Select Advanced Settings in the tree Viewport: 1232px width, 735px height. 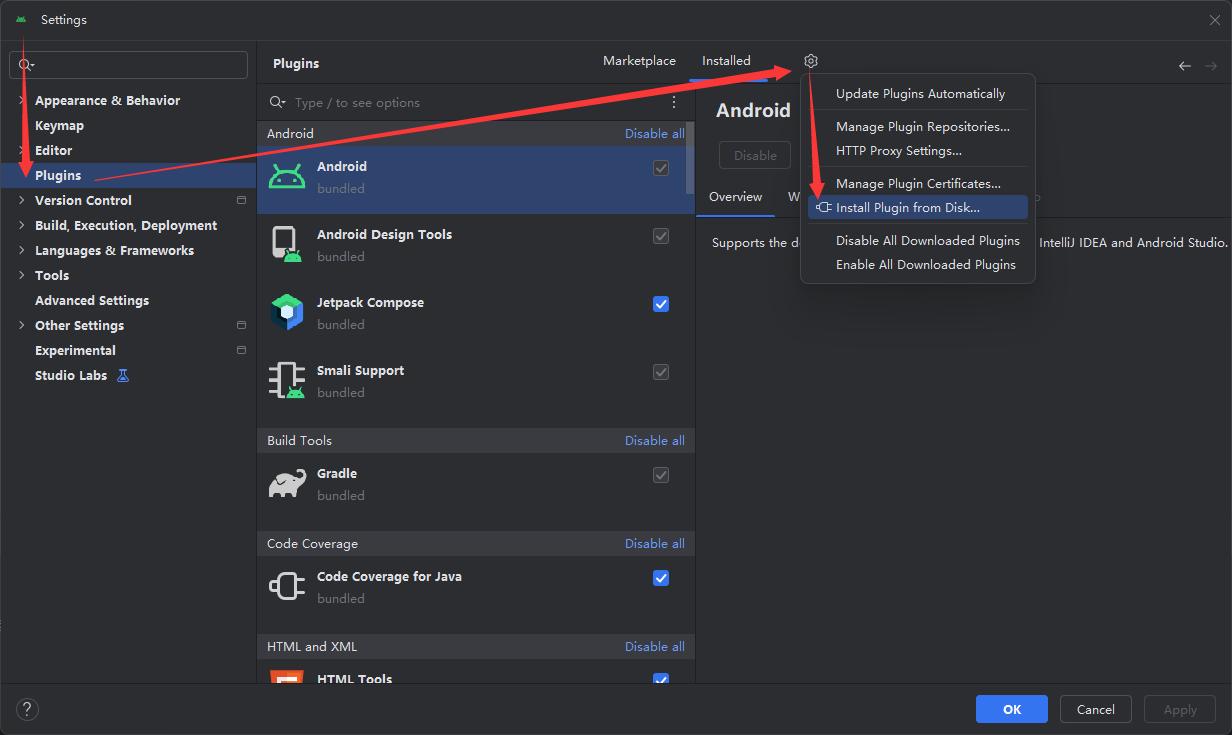point(92,300)
